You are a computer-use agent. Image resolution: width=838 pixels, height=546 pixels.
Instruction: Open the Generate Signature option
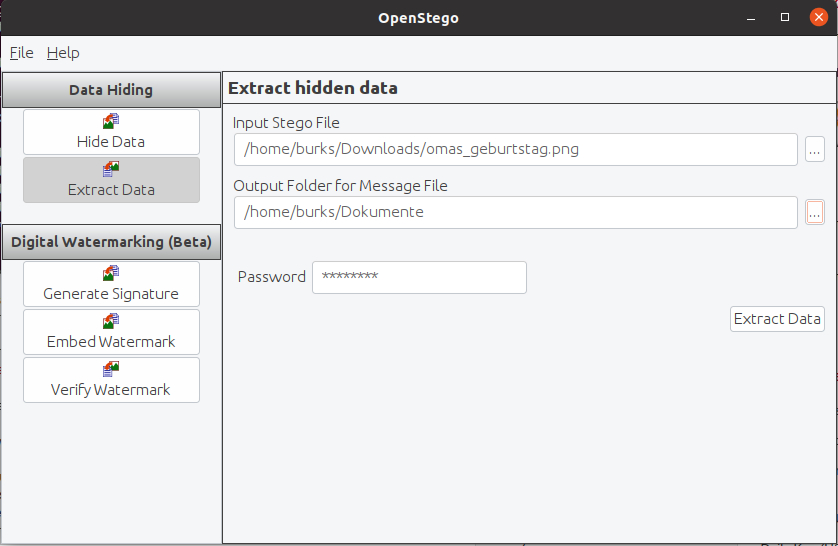tap(111, 284)
